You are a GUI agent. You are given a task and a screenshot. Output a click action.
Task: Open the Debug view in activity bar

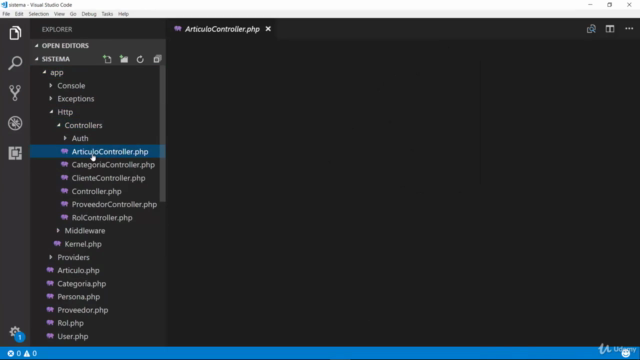coord(15,123)
